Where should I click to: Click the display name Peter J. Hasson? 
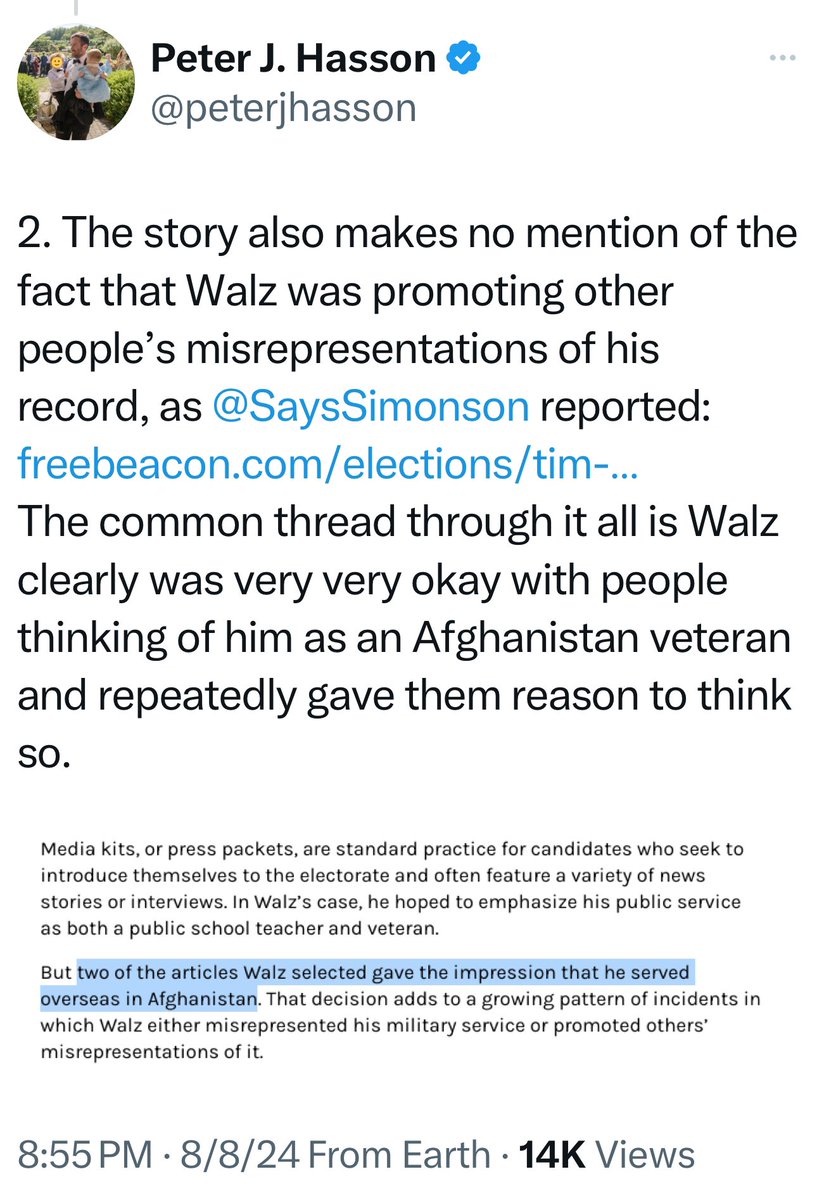coord(292,60)
